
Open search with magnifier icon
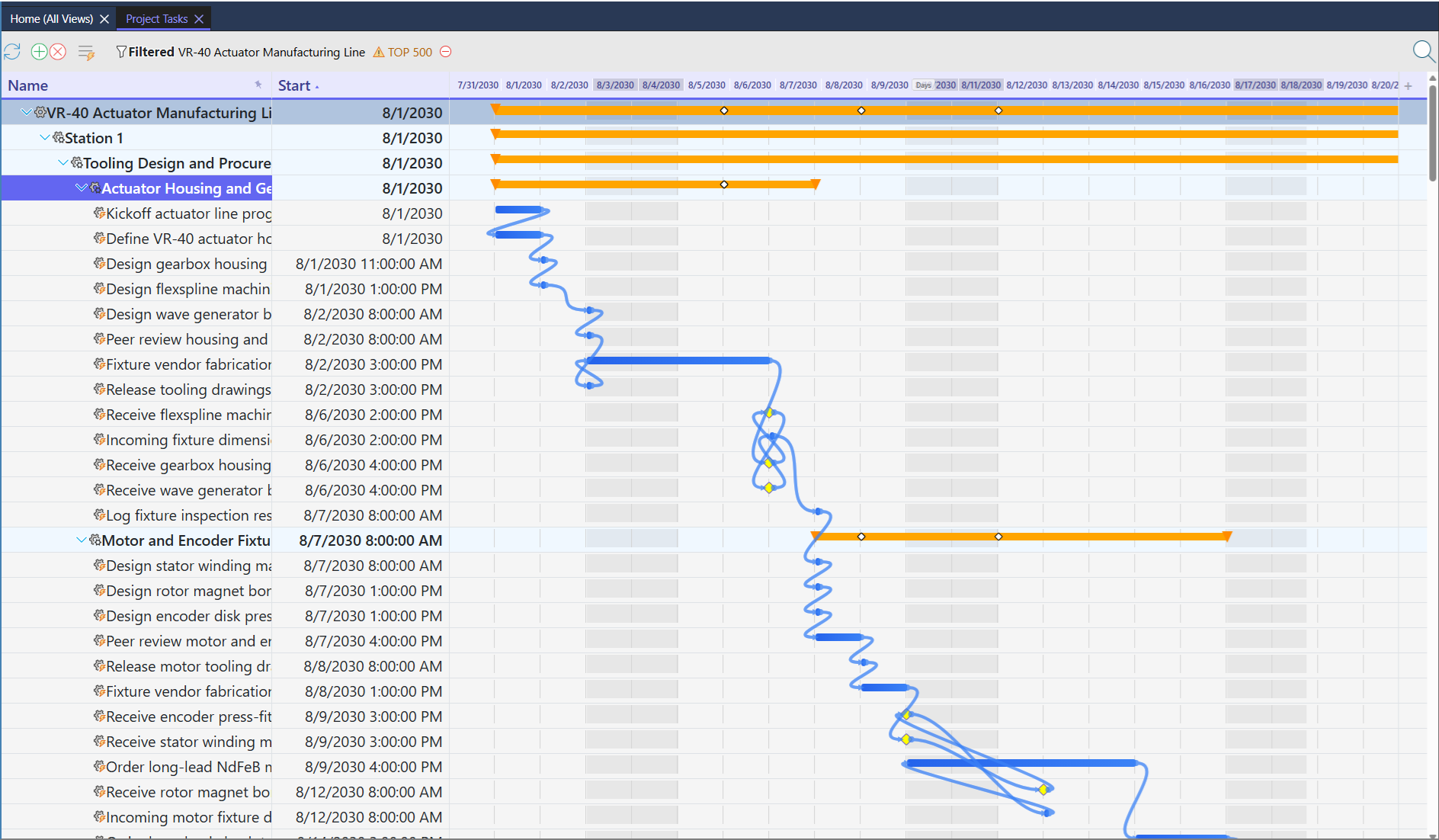[1423, 52]
